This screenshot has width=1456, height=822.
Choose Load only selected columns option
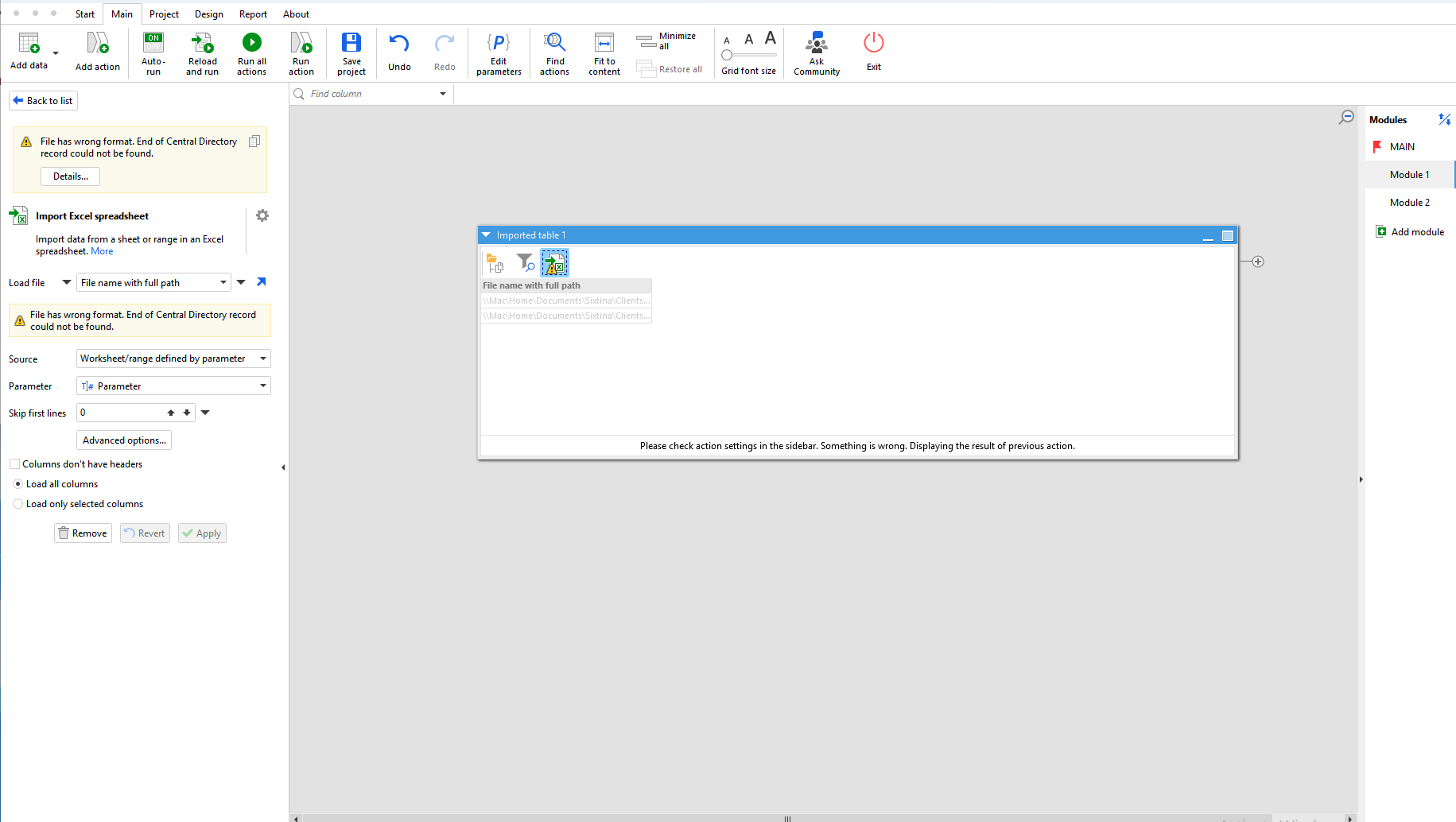click(18, 504)
